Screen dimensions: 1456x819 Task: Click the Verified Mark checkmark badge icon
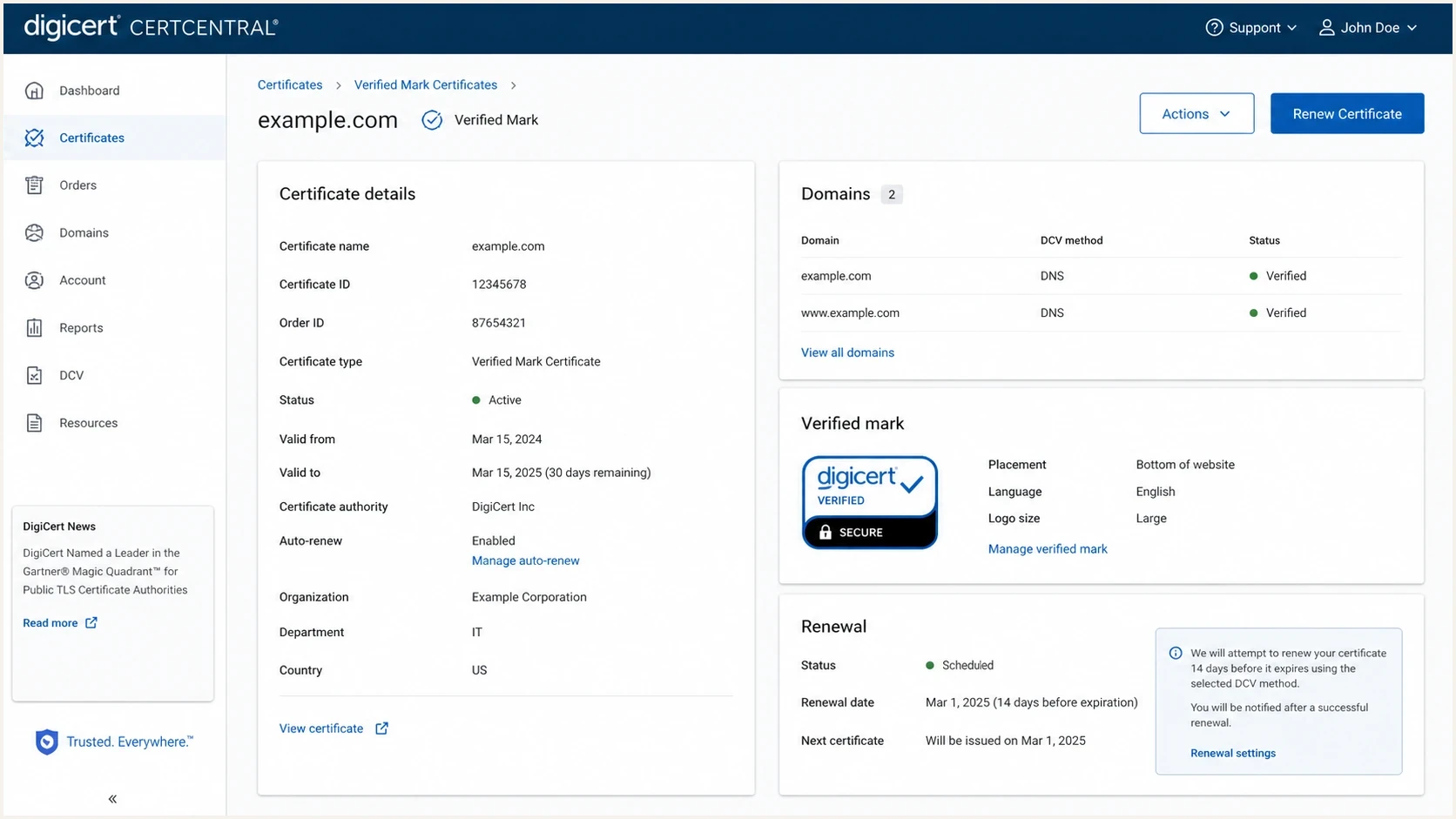click(432, 120)
